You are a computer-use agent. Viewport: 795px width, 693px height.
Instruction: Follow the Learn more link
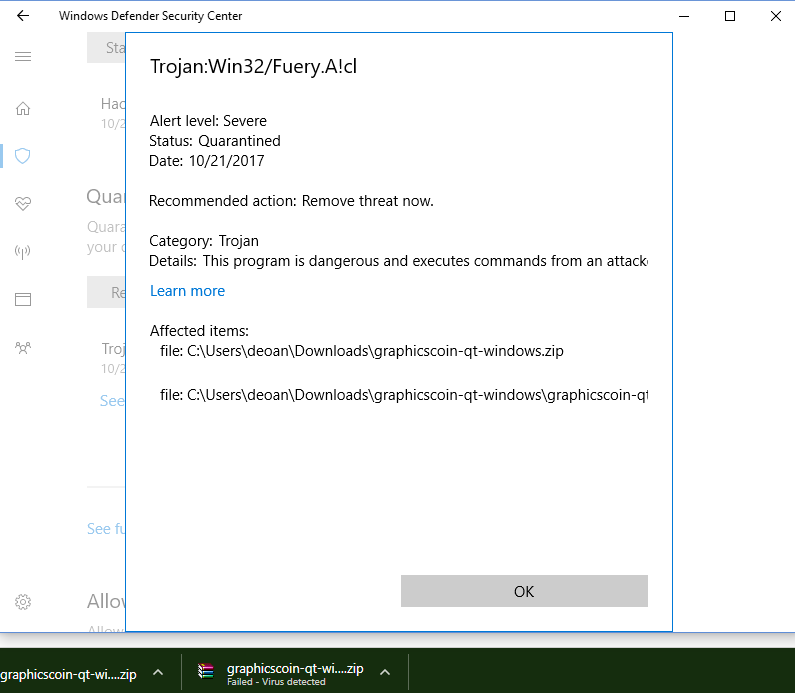187,291
